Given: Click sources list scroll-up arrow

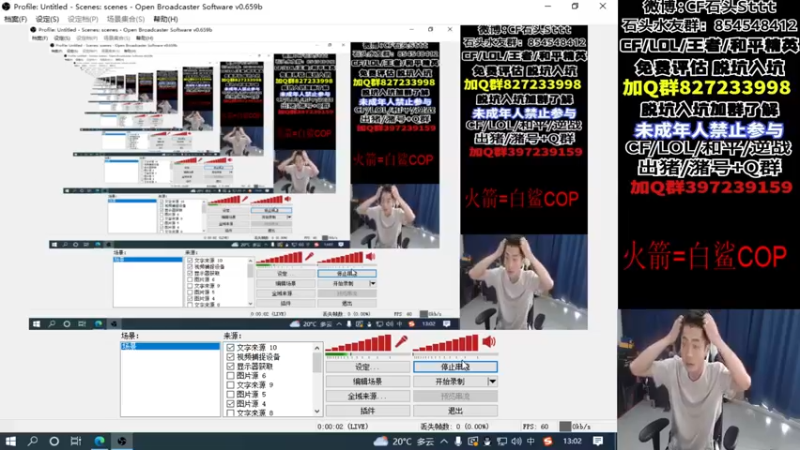Looking at the screenshot, I should point(317,348).
